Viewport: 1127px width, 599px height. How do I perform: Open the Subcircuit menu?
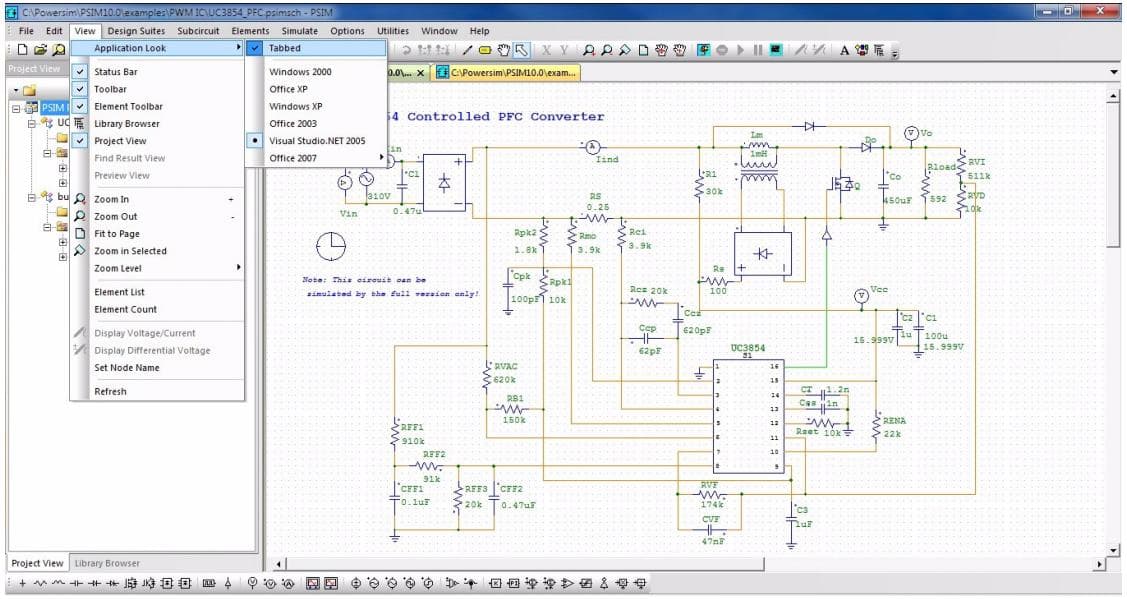pyautogui.click(x=198, y=31)
